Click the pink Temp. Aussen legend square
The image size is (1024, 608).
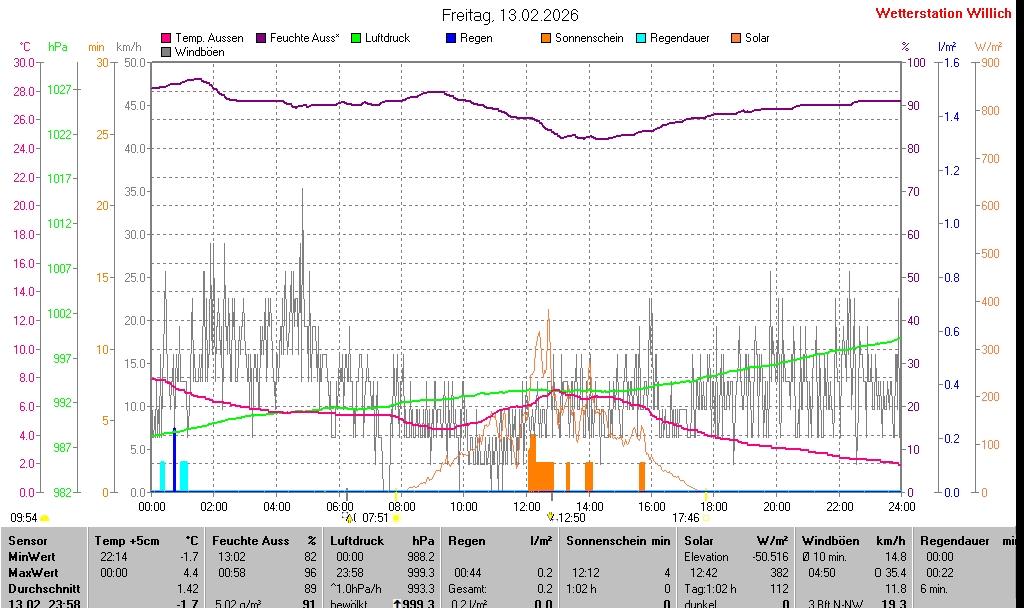tap(166, 38)
